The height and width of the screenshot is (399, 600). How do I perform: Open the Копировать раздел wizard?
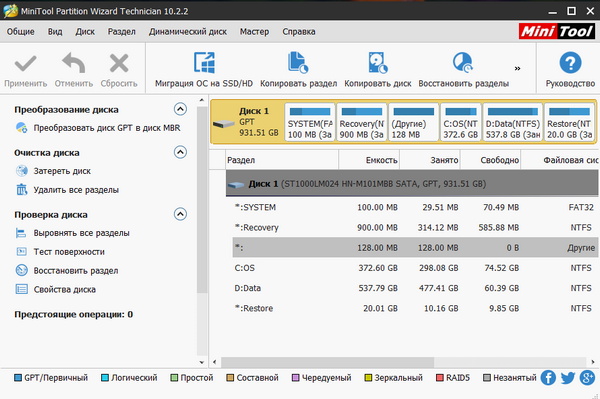[298, 70]
